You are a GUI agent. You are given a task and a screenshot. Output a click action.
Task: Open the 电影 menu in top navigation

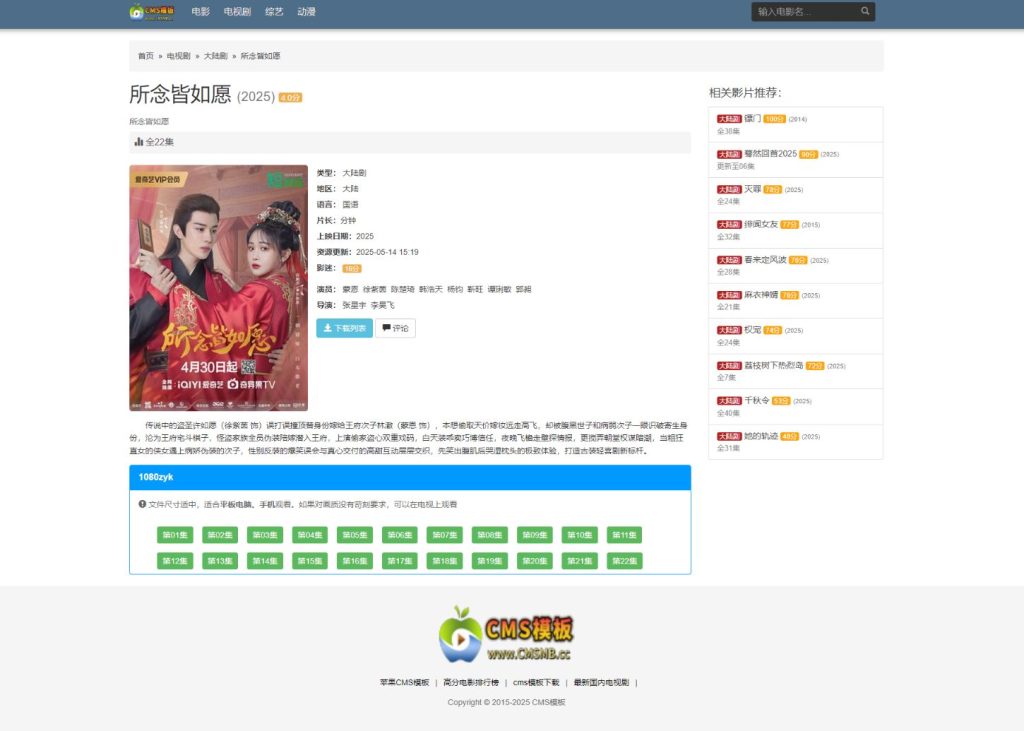[200, 12]
